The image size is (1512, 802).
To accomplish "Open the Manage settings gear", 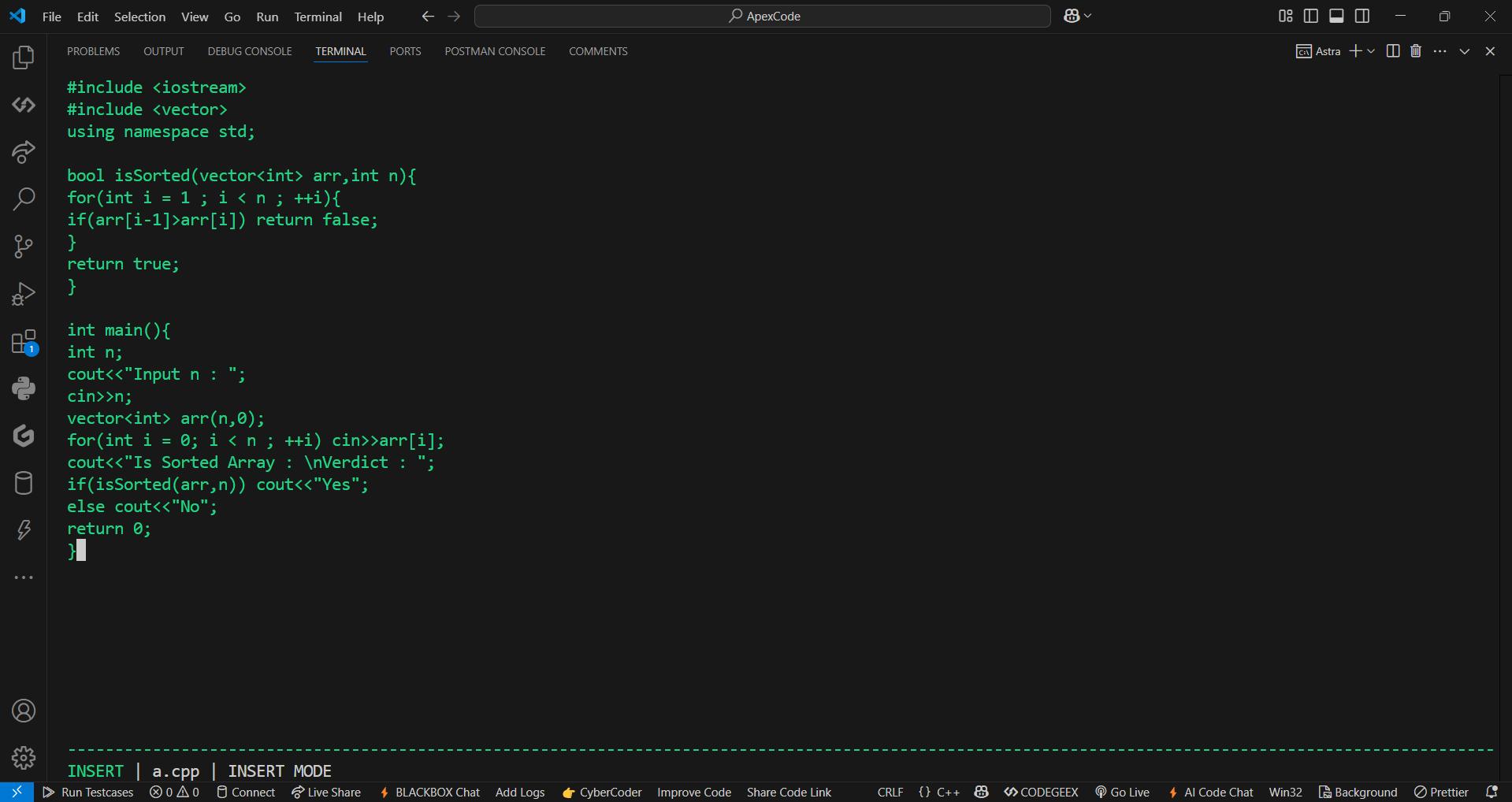I will [24, 758].
